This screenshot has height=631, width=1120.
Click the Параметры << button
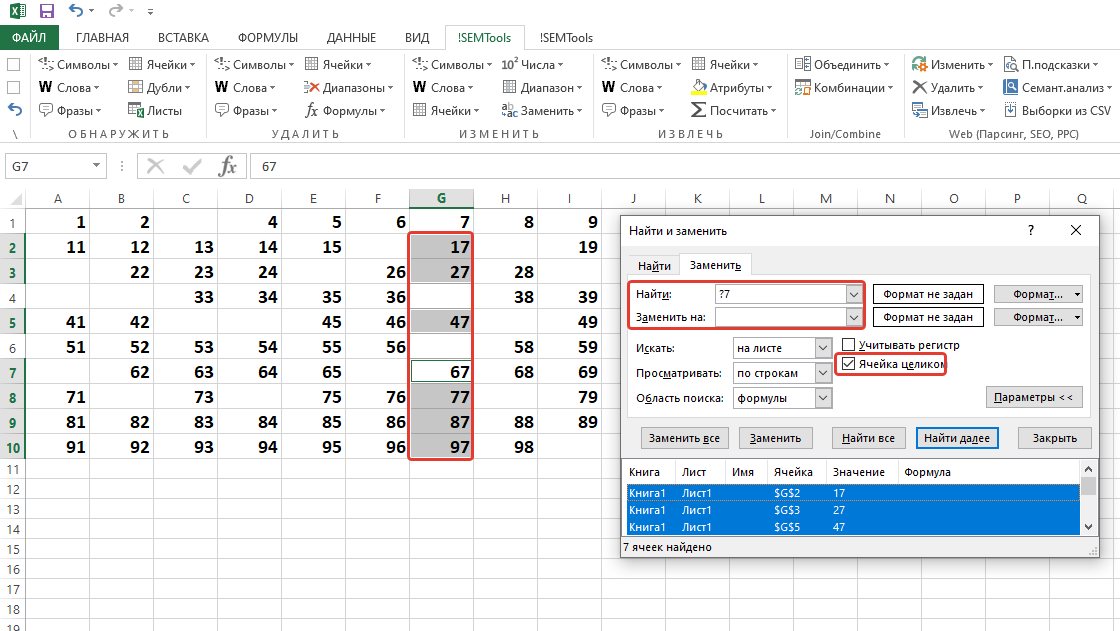click(1034, 397)
